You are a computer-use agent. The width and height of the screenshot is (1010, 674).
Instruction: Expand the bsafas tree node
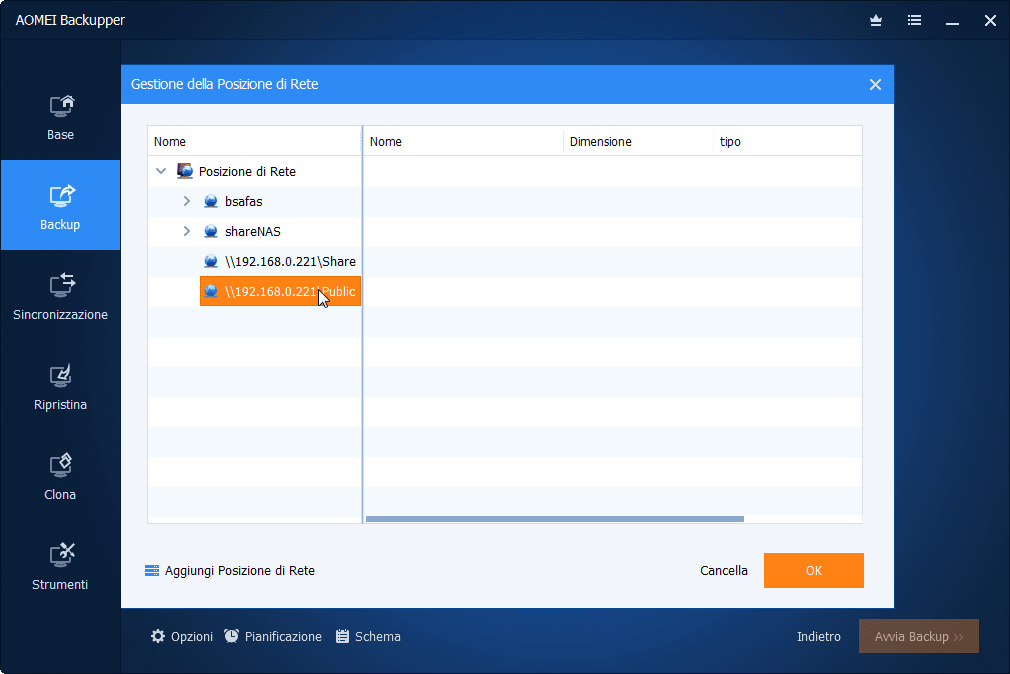(187, 201)
